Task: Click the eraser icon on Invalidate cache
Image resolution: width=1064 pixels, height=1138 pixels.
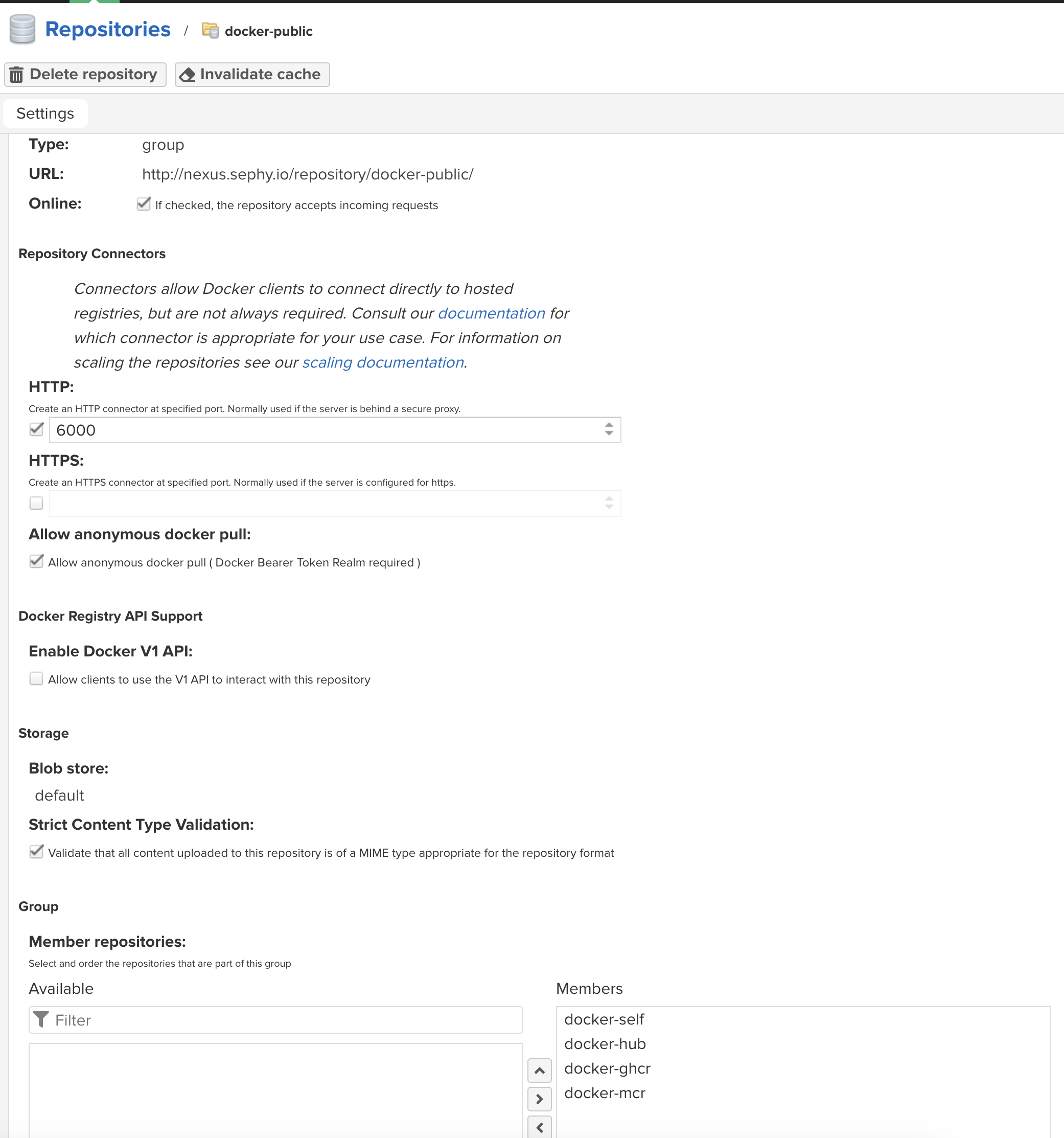Action: (187, 75)
